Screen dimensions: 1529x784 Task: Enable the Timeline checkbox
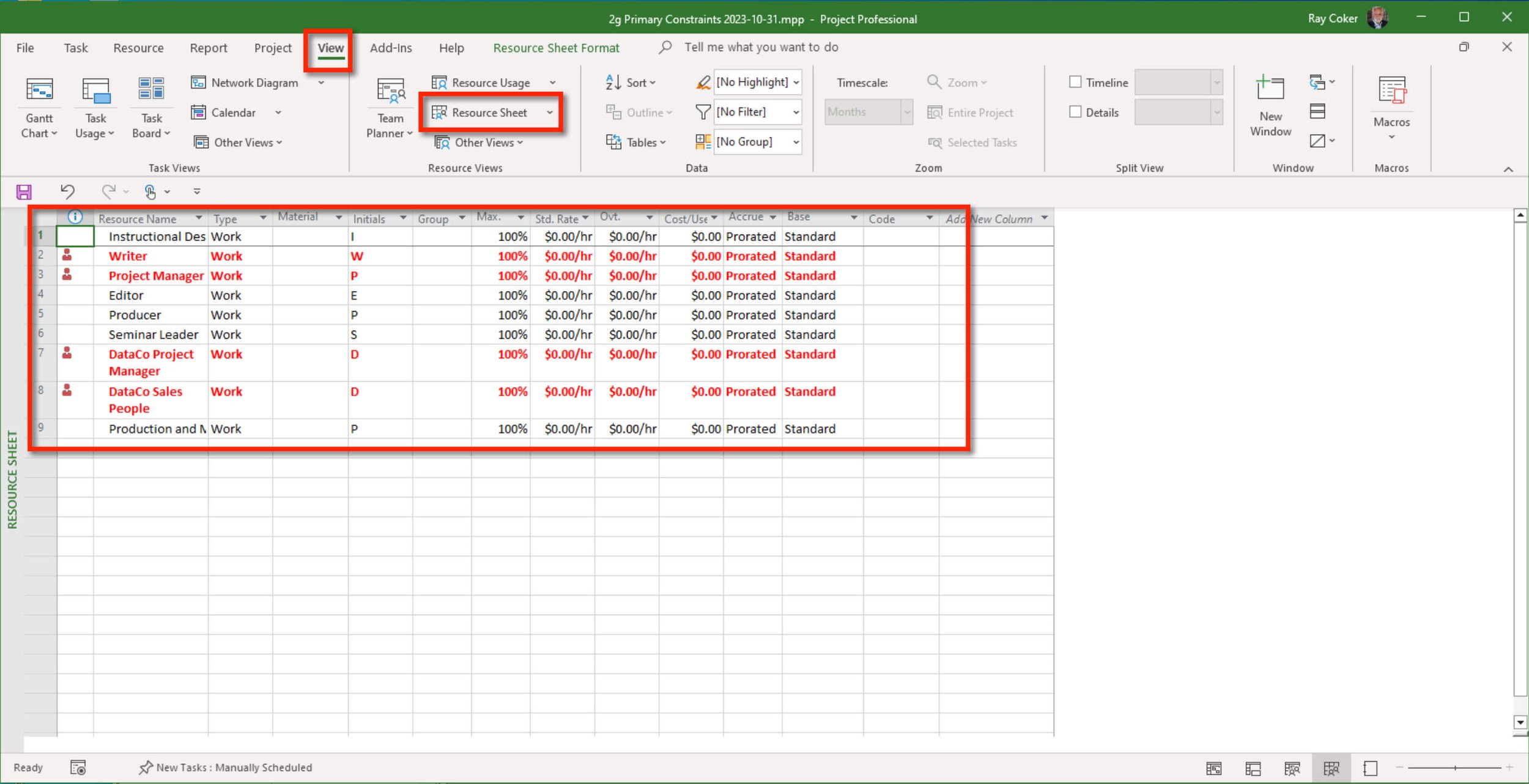[x=1075, y=82]
